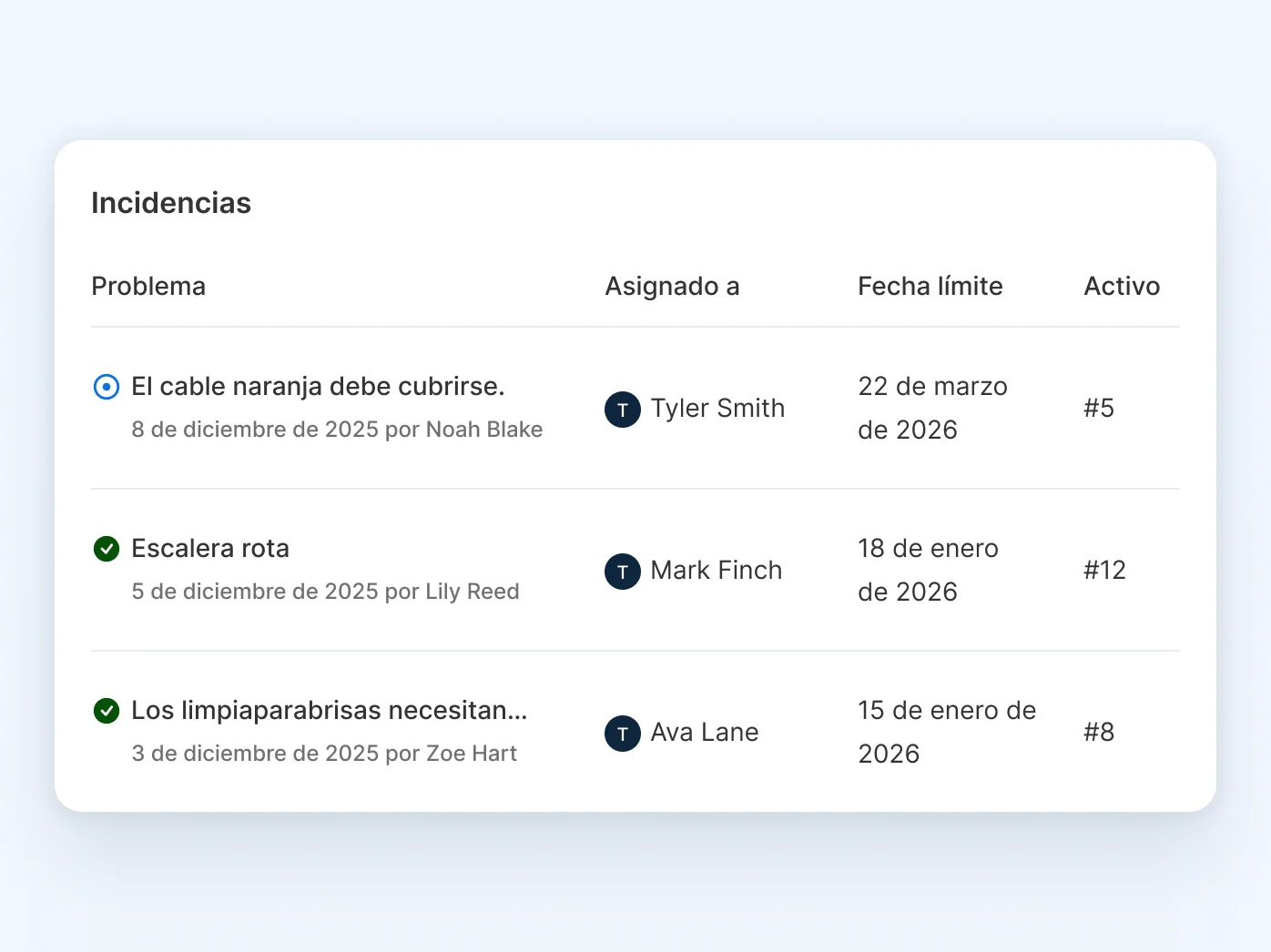Viewport: 1271px width, 952px height.
Task: Click asset #12 for Escalera rota
Action: [1104, 571]
